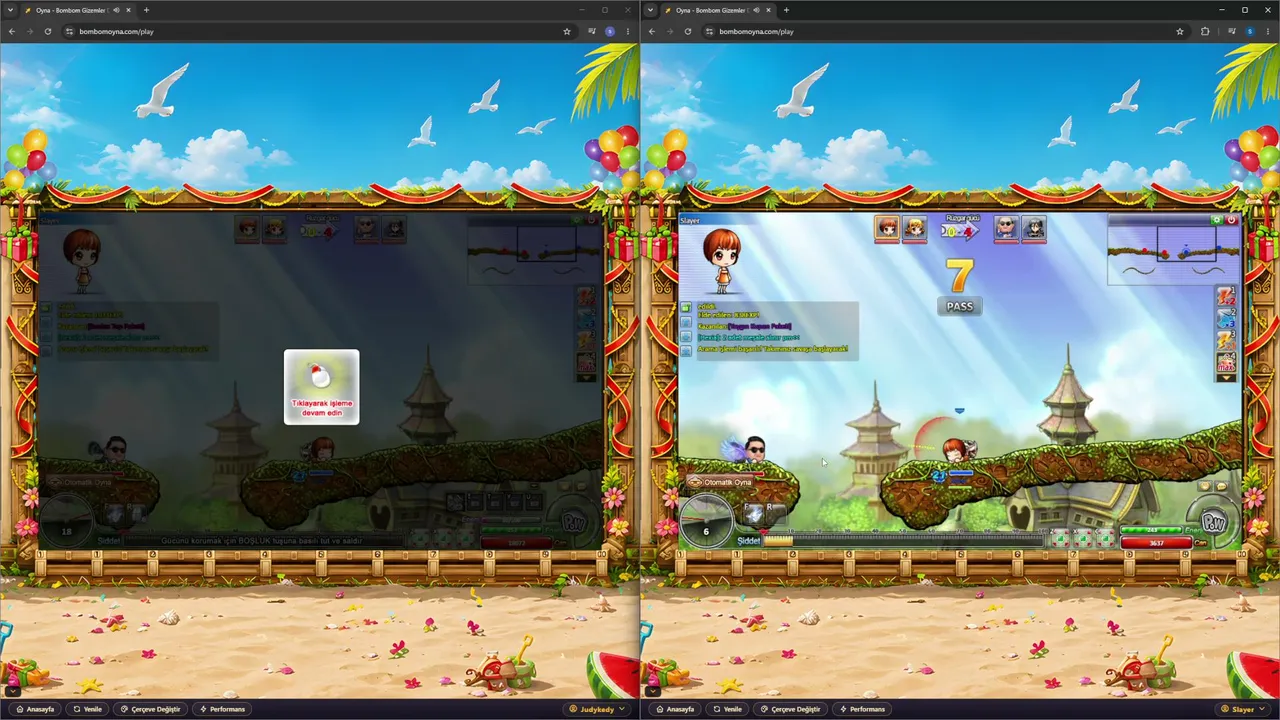
Task: Bookmark this page in left browser
Action: tap(567, 31)
